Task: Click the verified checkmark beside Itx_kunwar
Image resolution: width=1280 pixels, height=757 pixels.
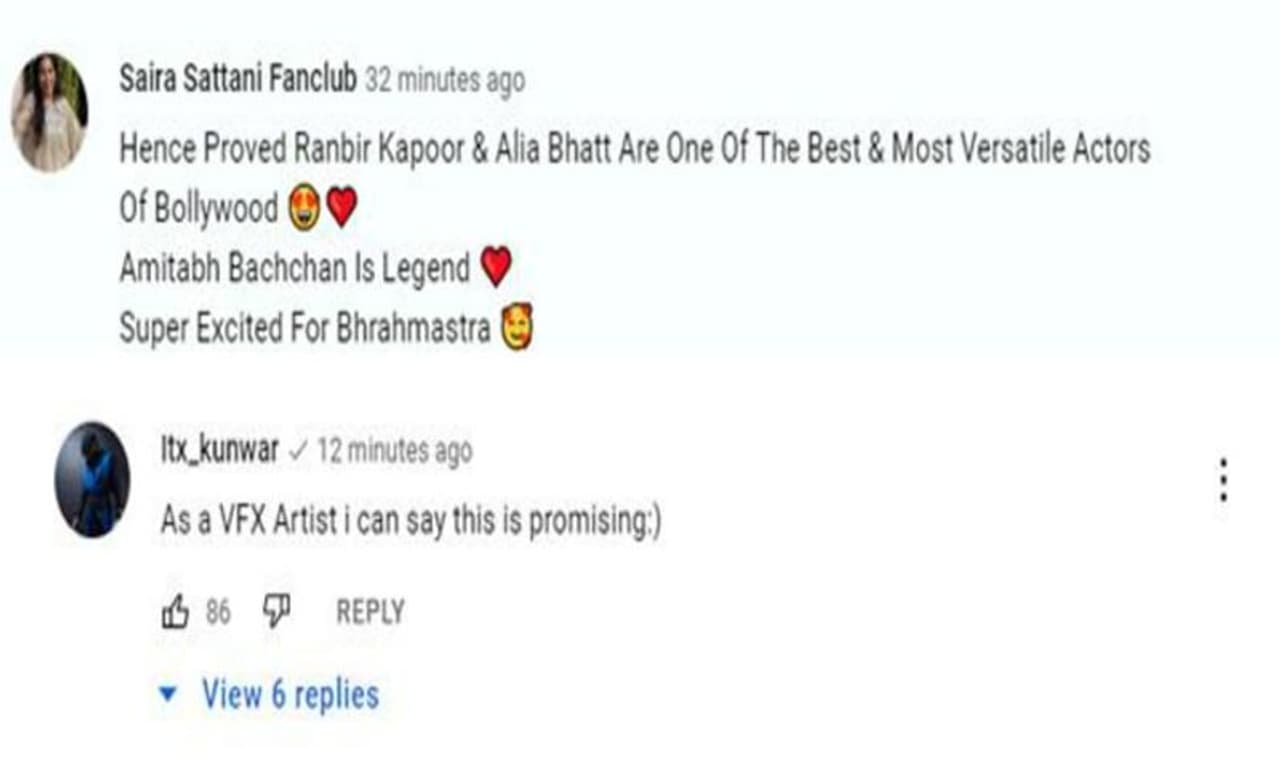Action: tap(297, 452)
